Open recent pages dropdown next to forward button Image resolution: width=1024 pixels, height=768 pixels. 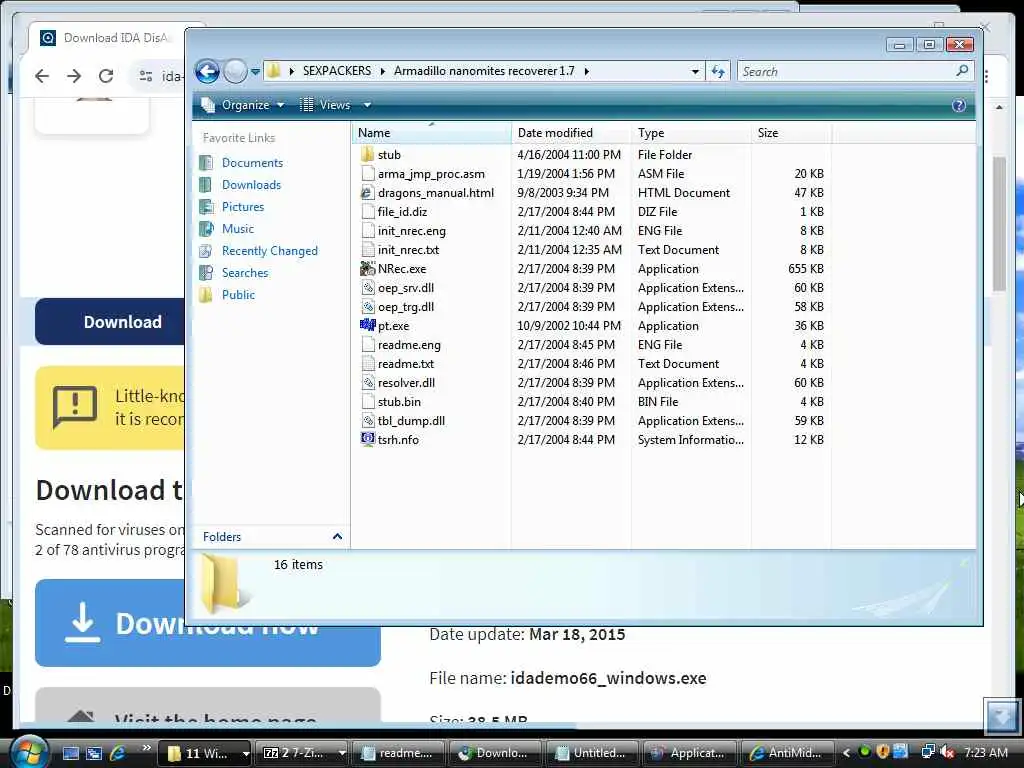tap(255, 71)
